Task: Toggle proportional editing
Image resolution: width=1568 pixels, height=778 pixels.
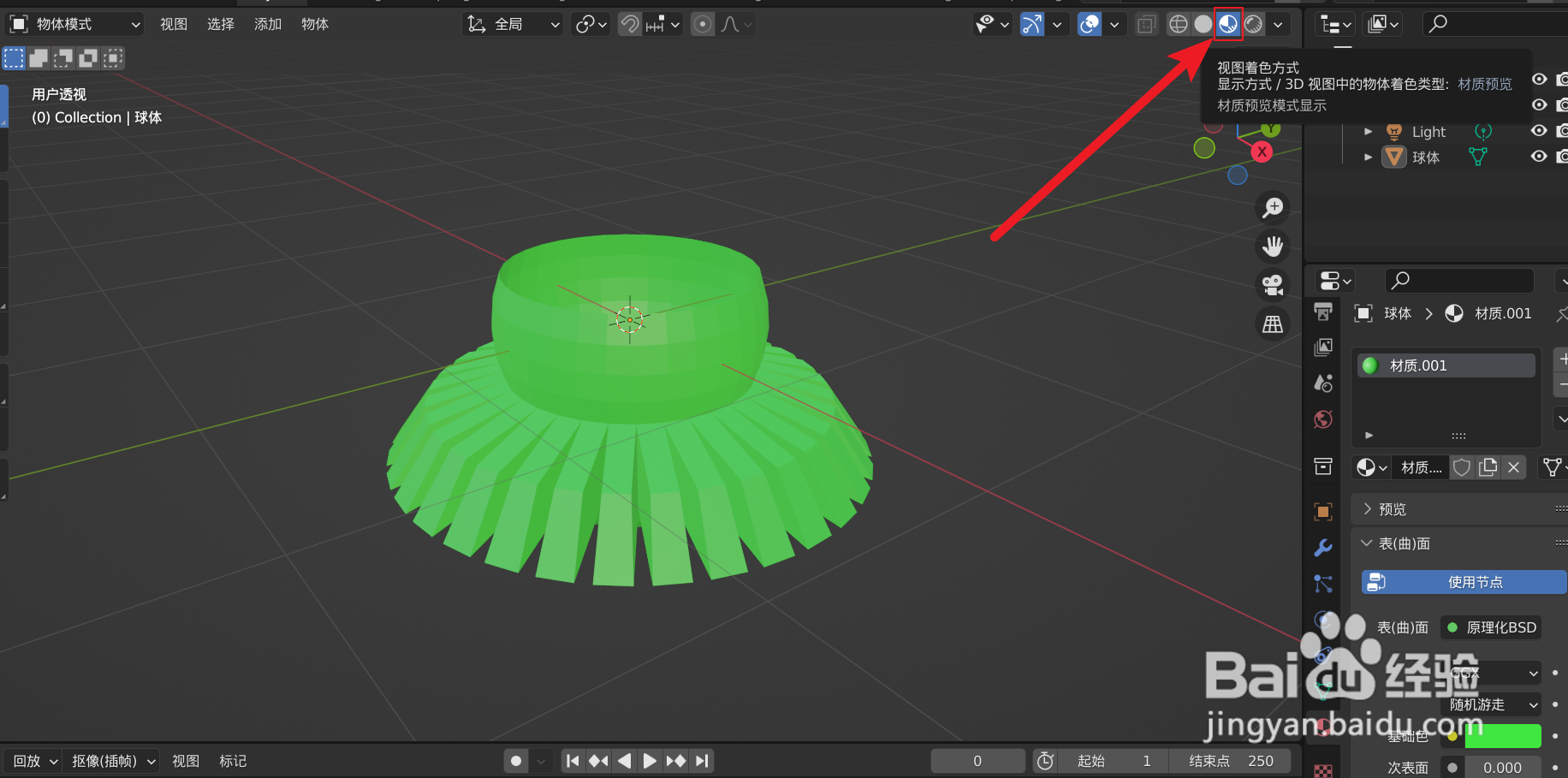Action: [x=703, y=24]
